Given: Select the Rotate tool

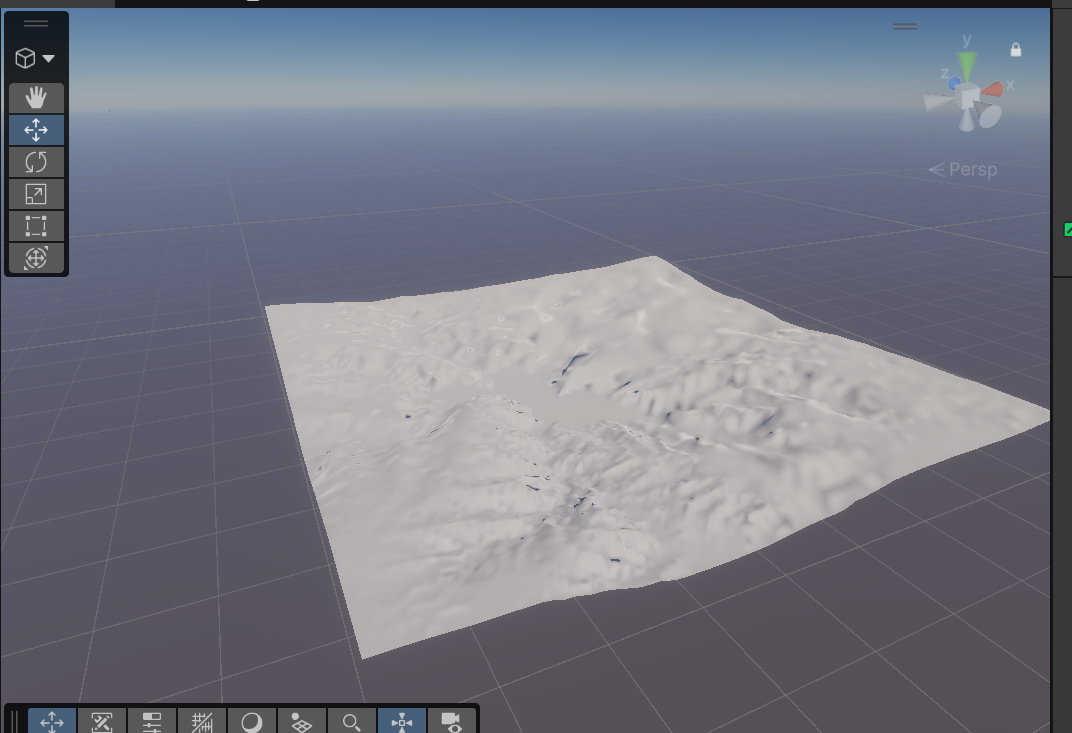Looking at the screenshot, I should pos(36,162).
